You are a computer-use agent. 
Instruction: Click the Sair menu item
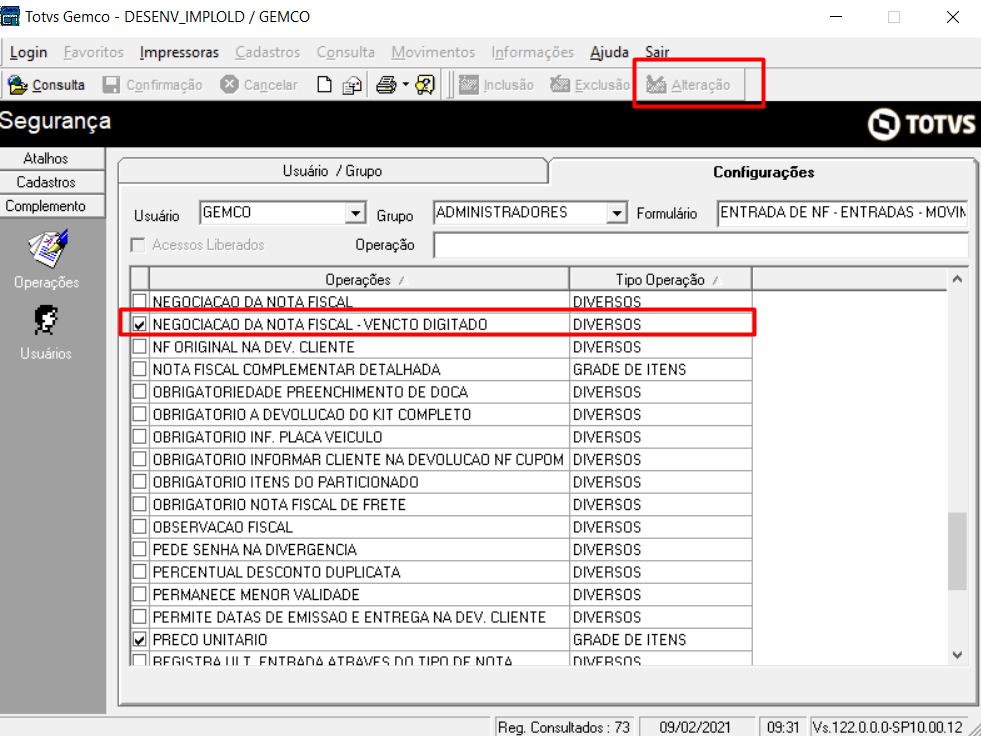coord(657,52)
